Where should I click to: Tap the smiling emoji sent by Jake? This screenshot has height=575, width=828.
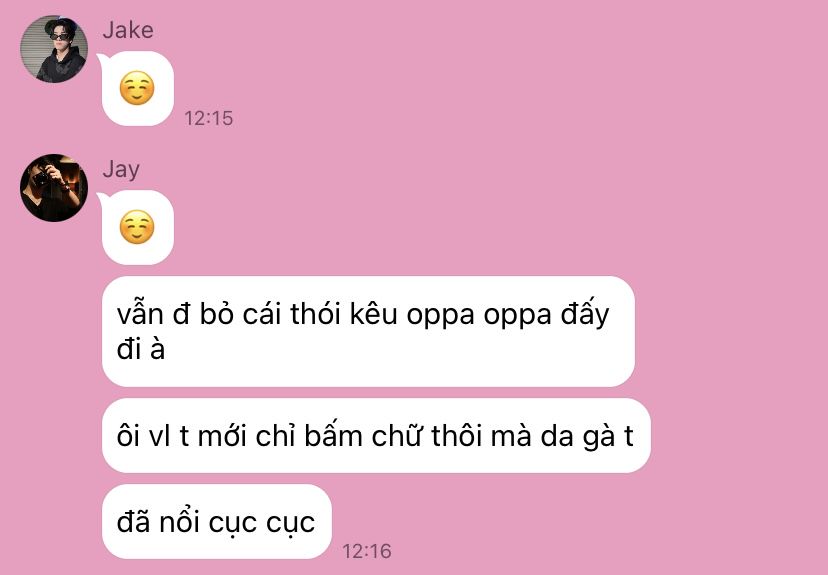137,88
